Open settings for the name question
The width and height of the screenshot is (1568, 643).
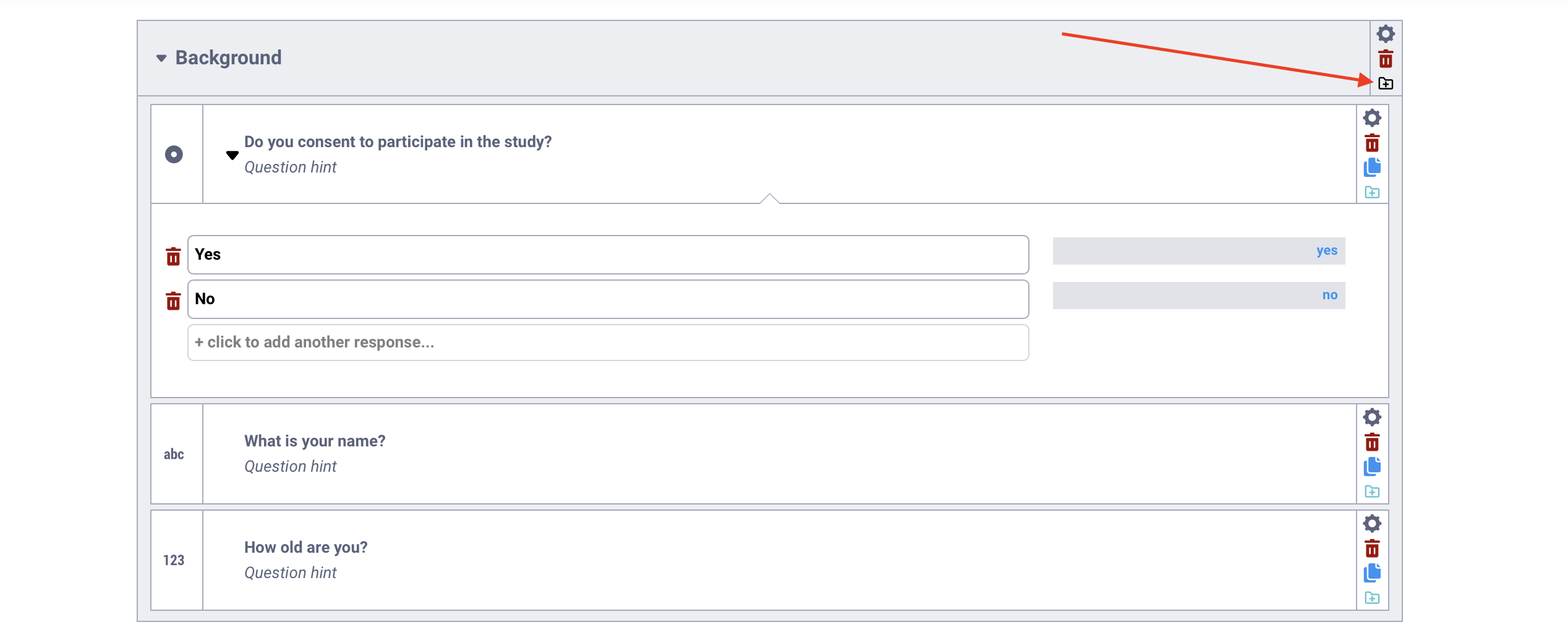point(1372,417)
